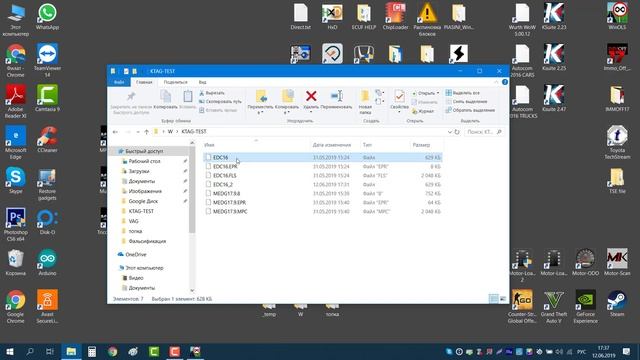
Task: Click Select all (Выделить все) item
Action: pos(463,93)
